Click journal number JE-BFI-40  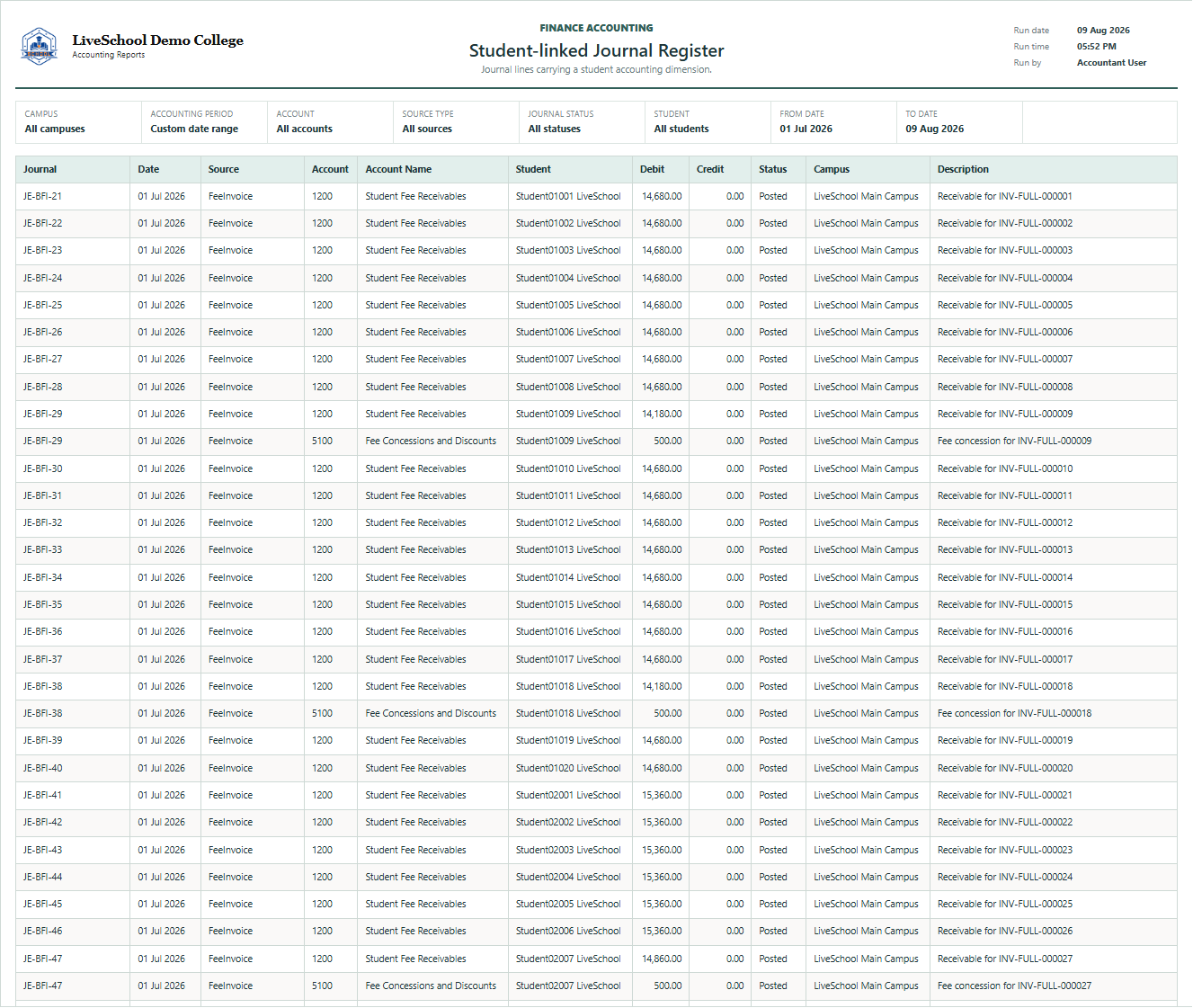point(43,768)
